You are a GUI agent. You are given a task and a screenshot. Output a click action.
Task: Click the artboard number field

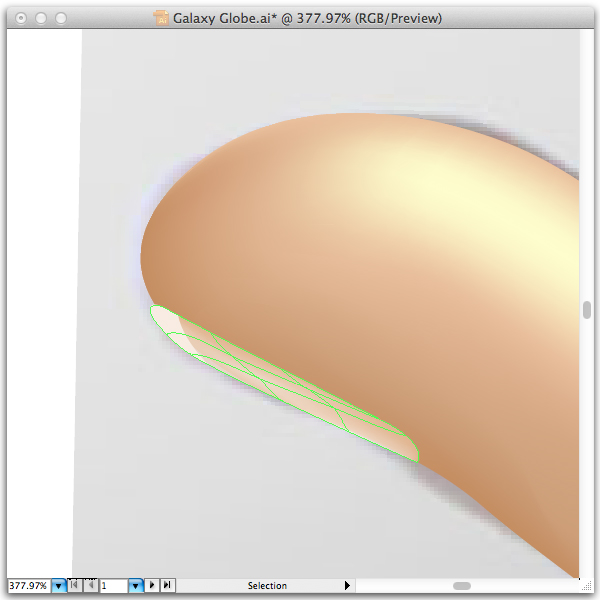click(114, 585)
